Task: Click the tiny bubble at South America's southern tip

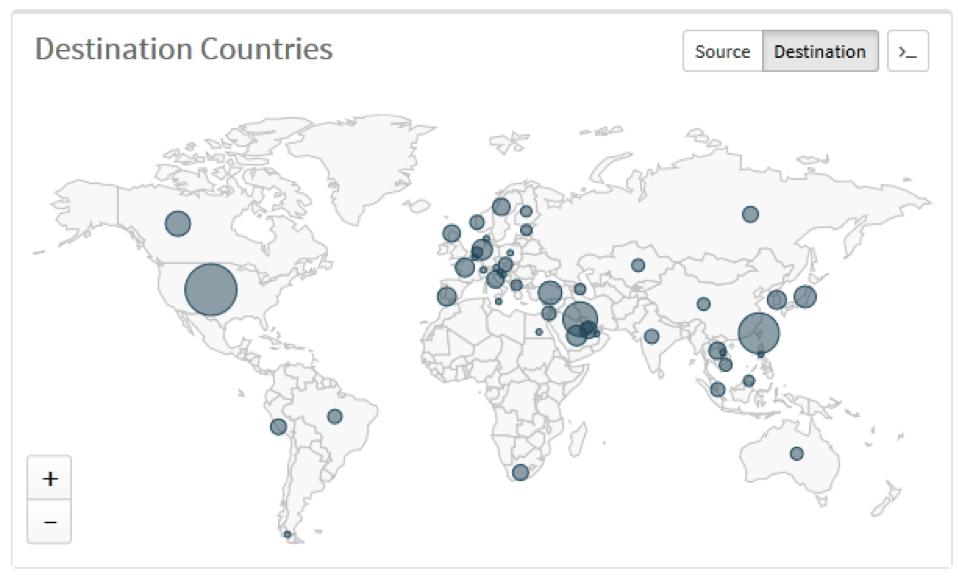Action: pyautogui.click(x=287, y=535)
